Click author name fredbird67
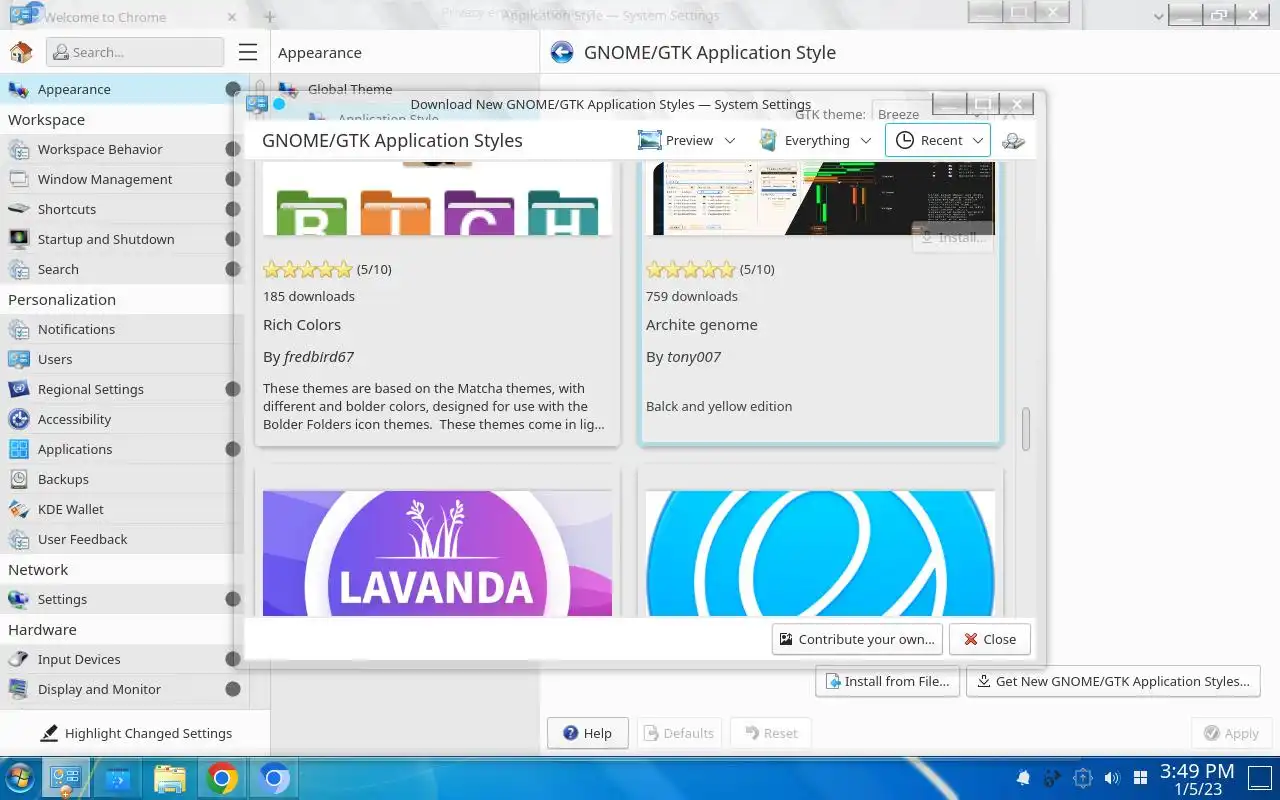1280x800 pixels. coord(318,356)
